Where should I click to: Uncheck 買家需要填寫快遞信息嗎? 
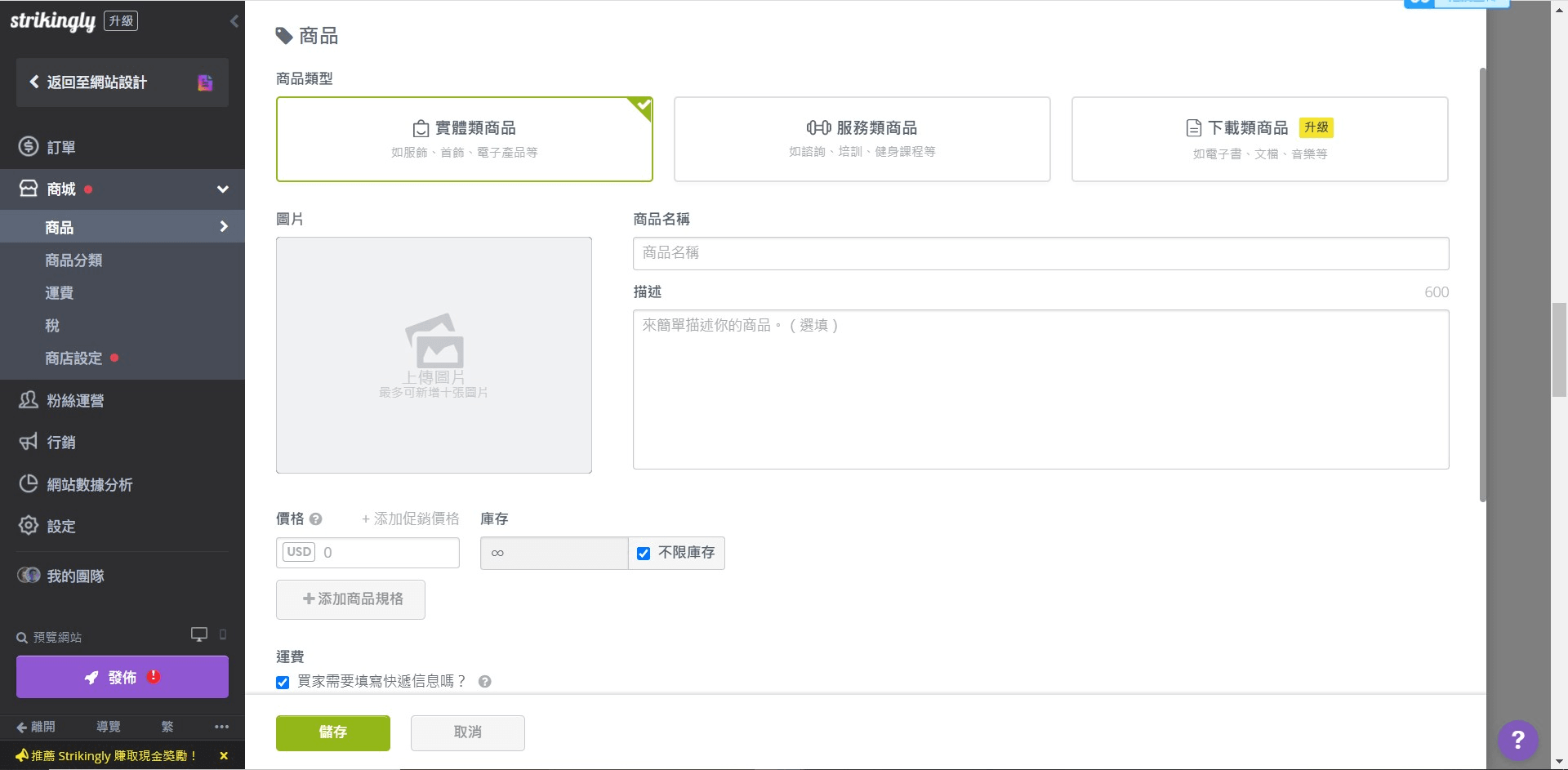283,682
